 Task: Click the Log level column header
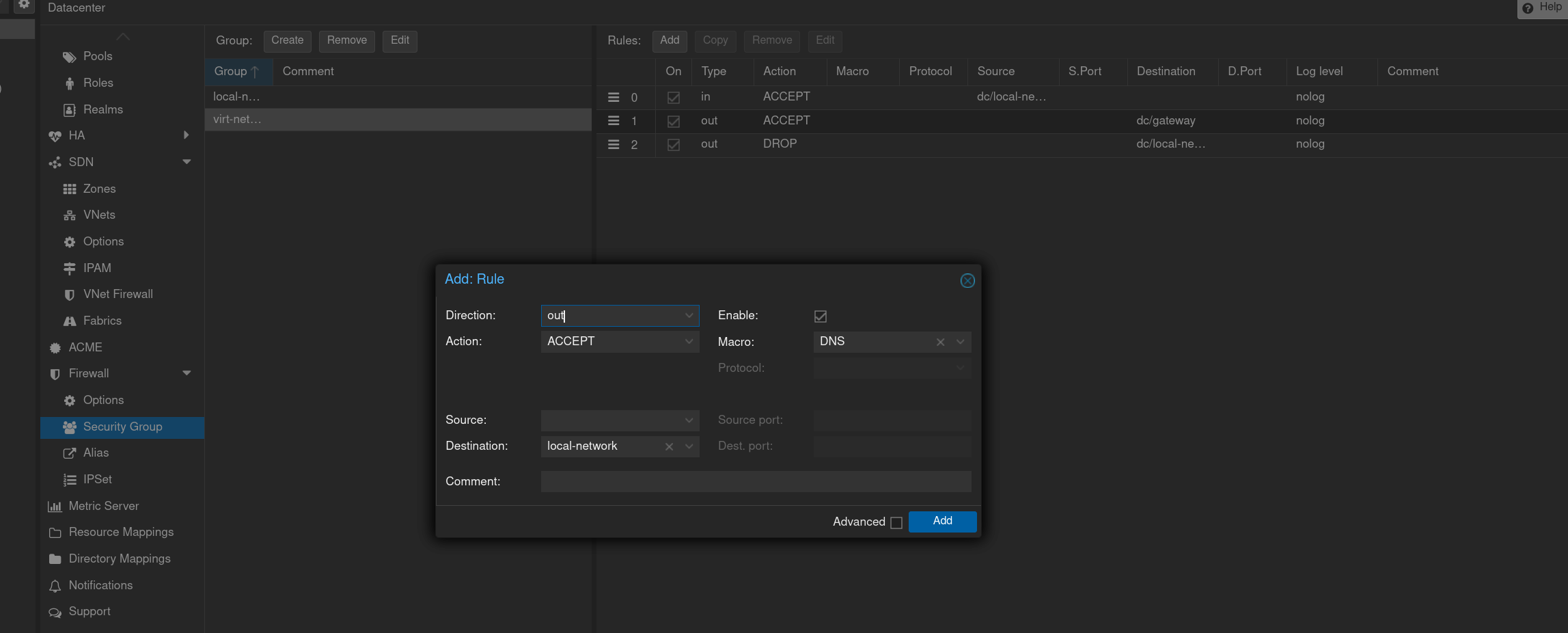[x=1332, y=71]
